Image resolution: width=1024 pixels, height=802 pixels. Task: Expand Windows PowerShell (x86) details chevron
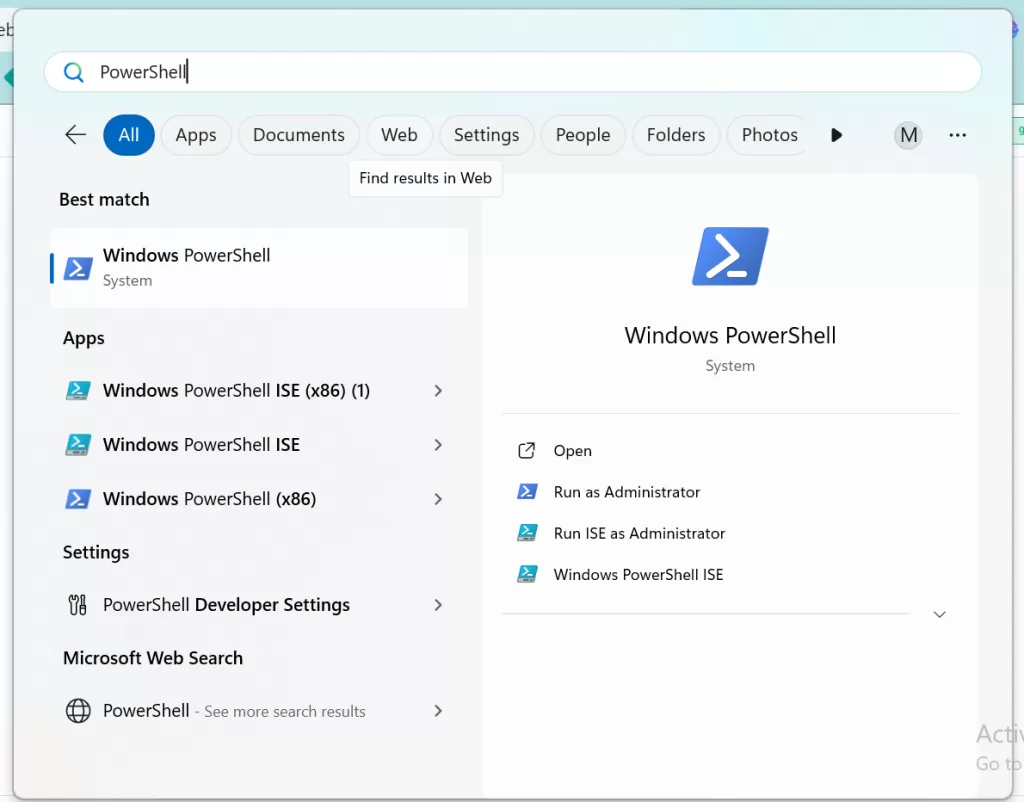point(438,499)
